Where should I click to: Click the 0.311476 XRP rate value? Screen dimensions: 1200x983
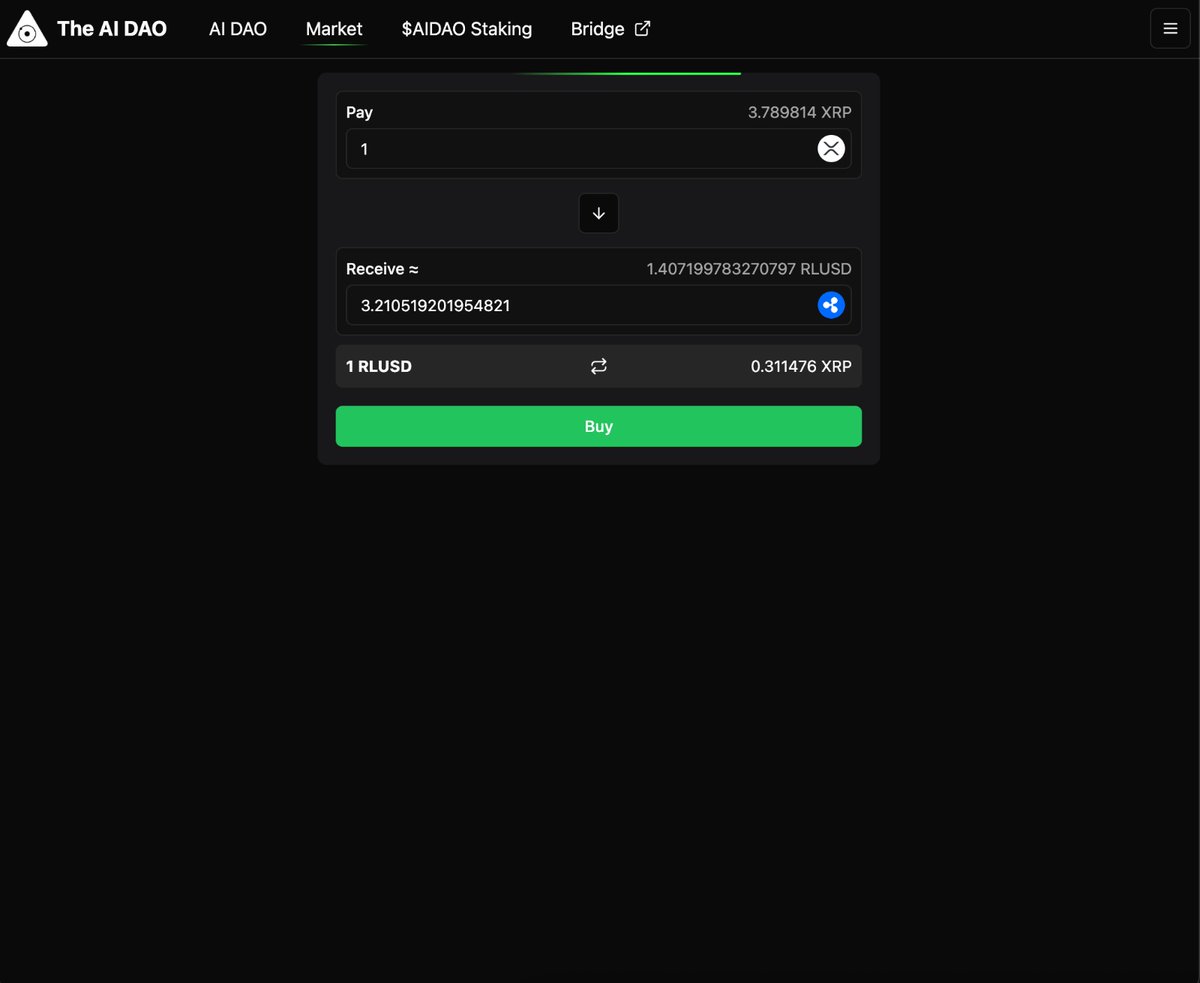coord(801,366)
